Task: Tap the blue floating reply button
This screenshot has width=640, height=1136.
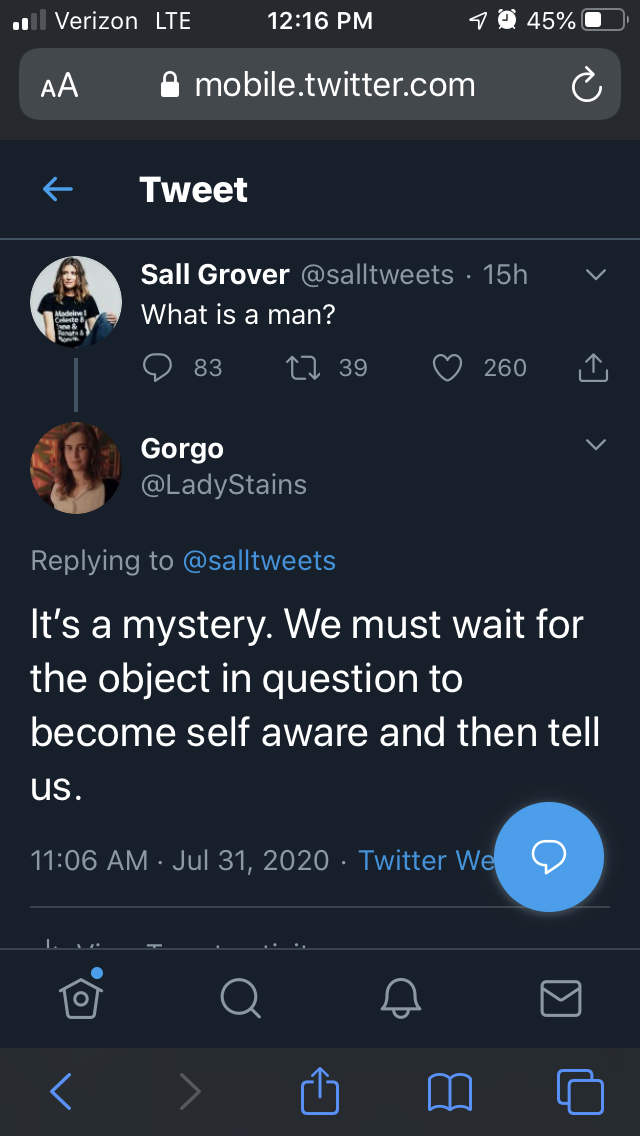Action: (549, 855)
